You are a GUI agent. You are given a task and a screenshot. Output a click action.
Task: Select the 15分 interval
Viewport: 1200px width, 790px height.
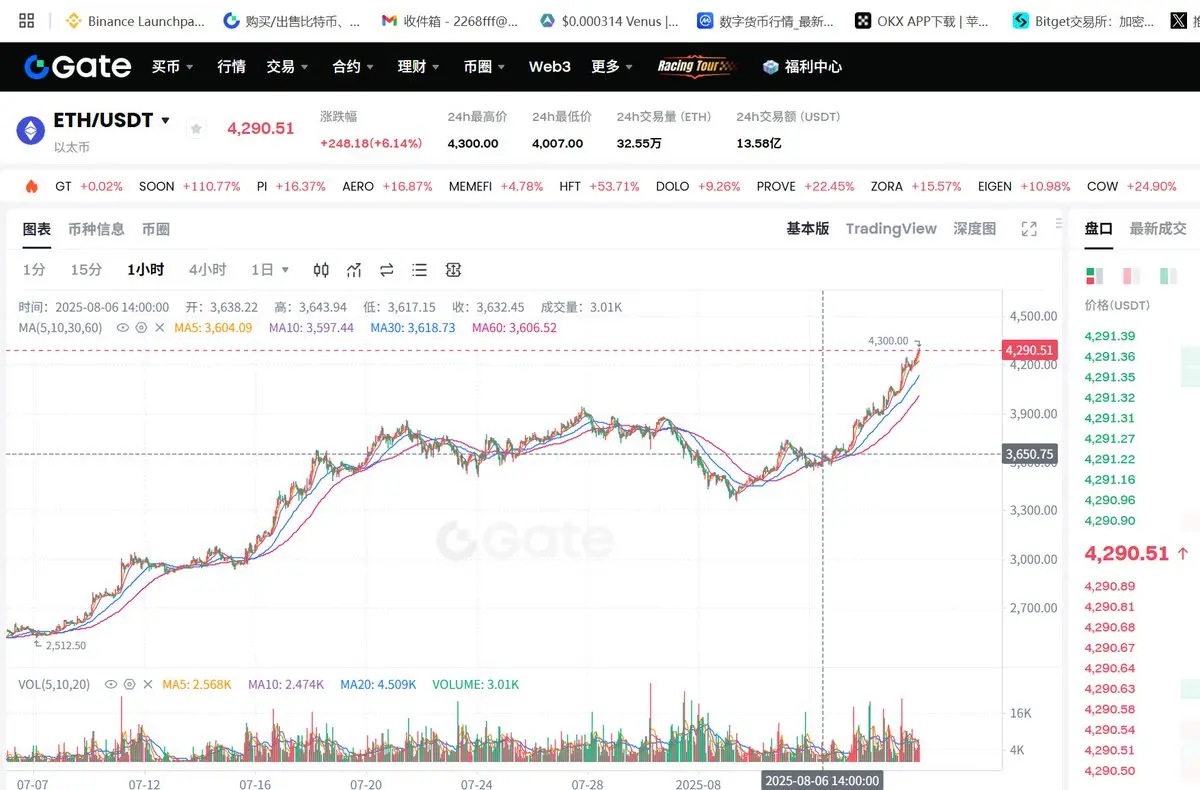pyautogui.click(x=86, y=270)
